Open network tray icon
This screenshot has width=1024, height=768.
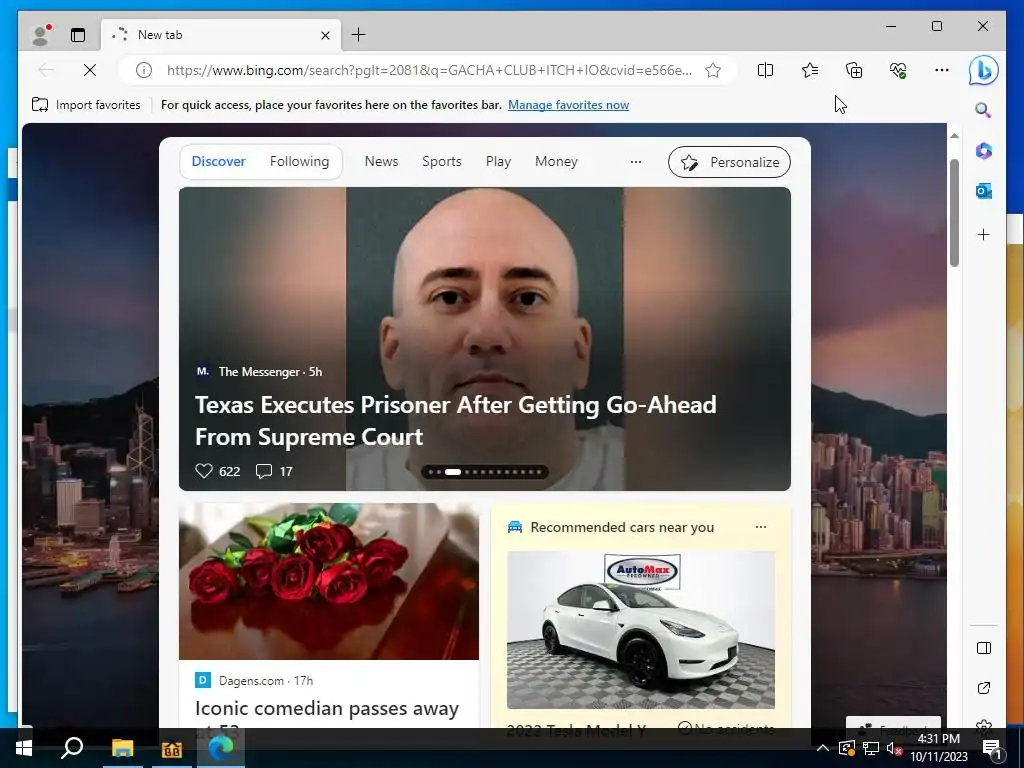871,748
